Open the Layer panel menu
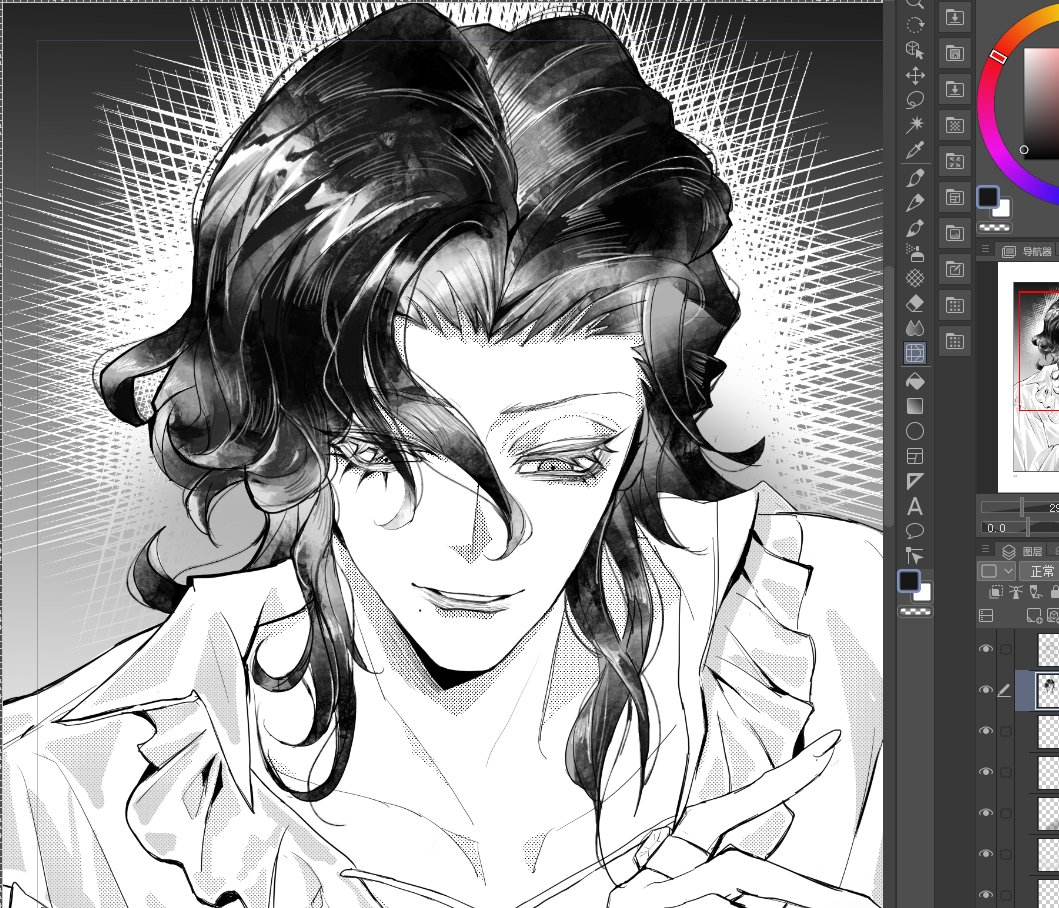 point(985,551)
